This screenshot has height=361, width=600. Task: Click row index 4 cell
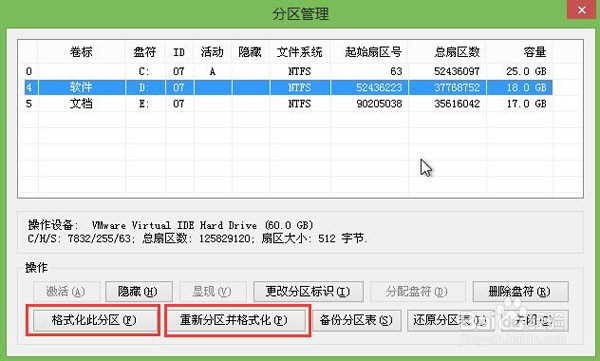click(x=29, y=88)
